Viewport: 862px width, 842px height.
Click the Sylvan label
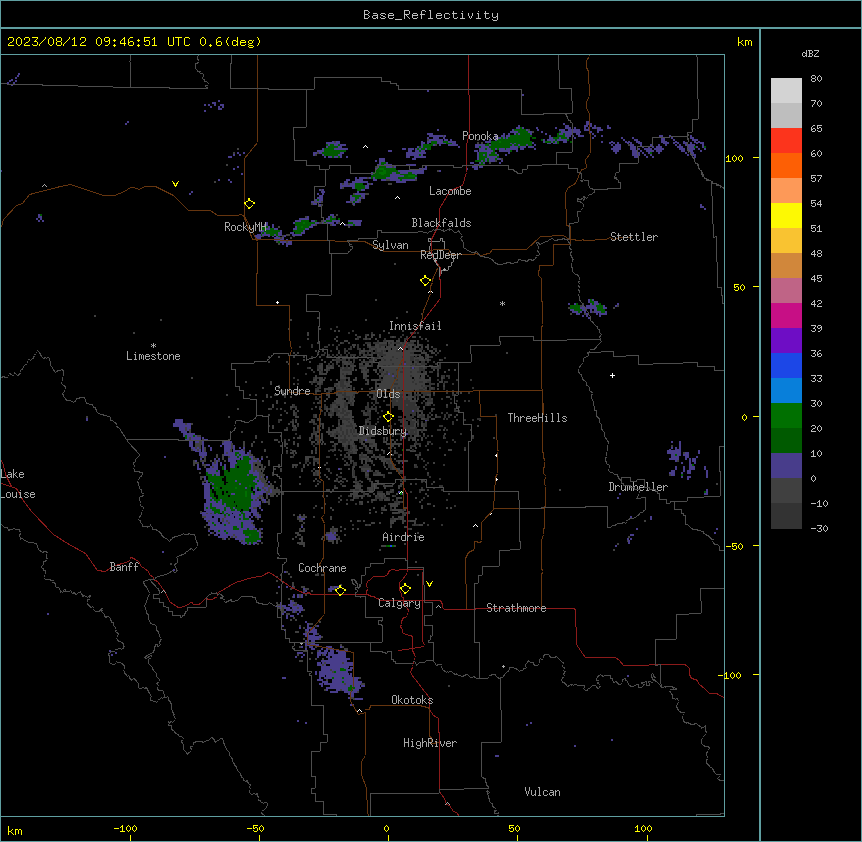tap(390, 245)
